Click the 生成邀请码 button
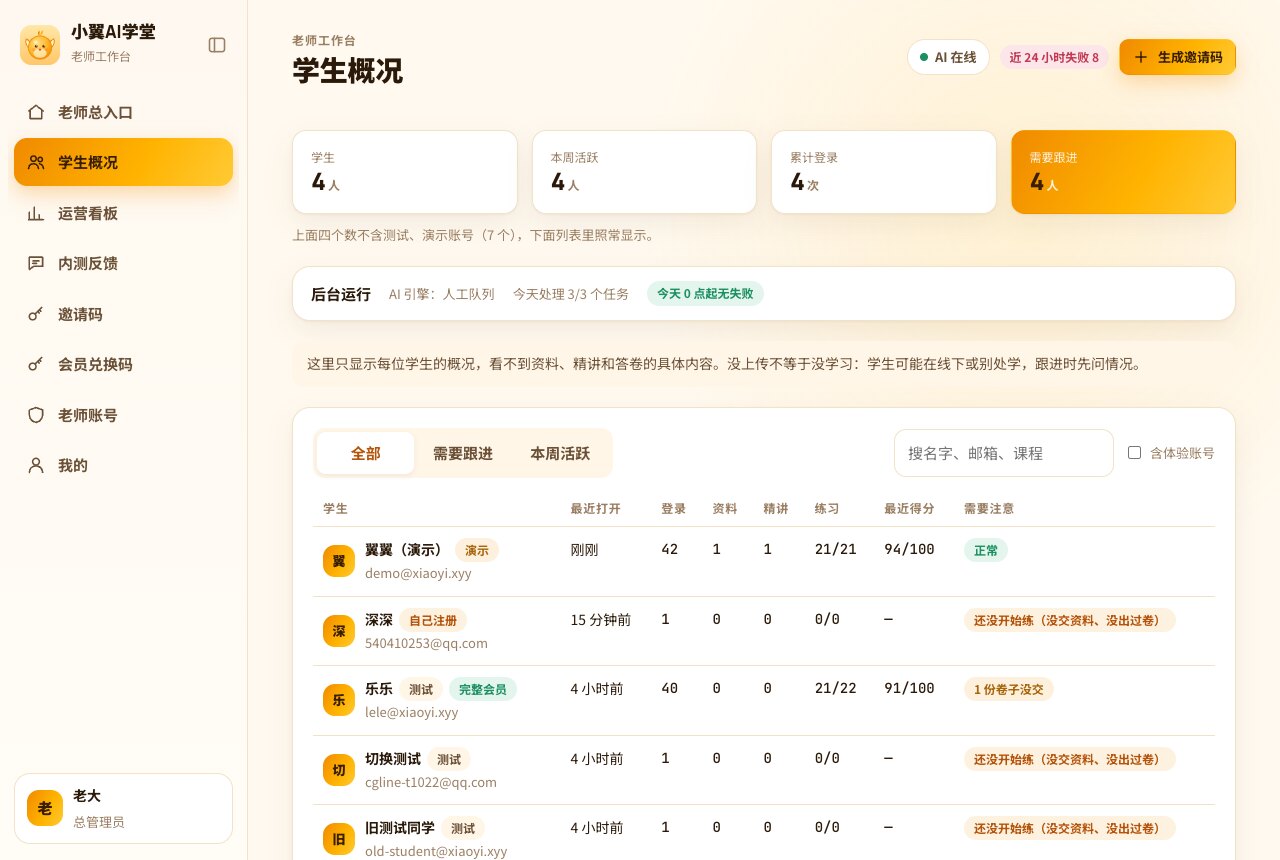Image resolution: width=1280 pixels, height=860 pixels. pos(1177,57)
